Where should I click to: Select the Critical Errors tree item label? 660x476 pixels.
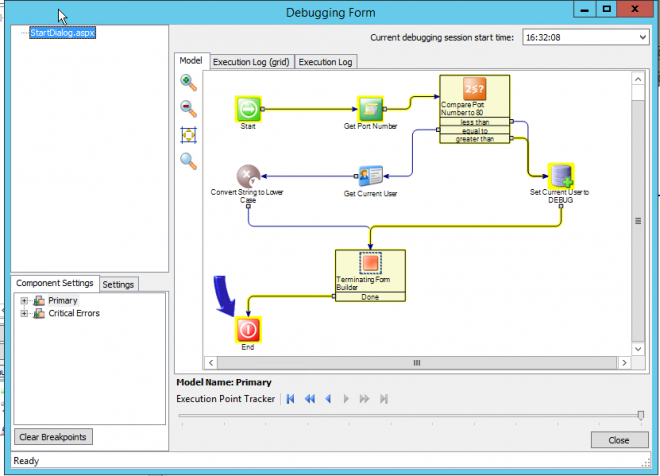74,313
